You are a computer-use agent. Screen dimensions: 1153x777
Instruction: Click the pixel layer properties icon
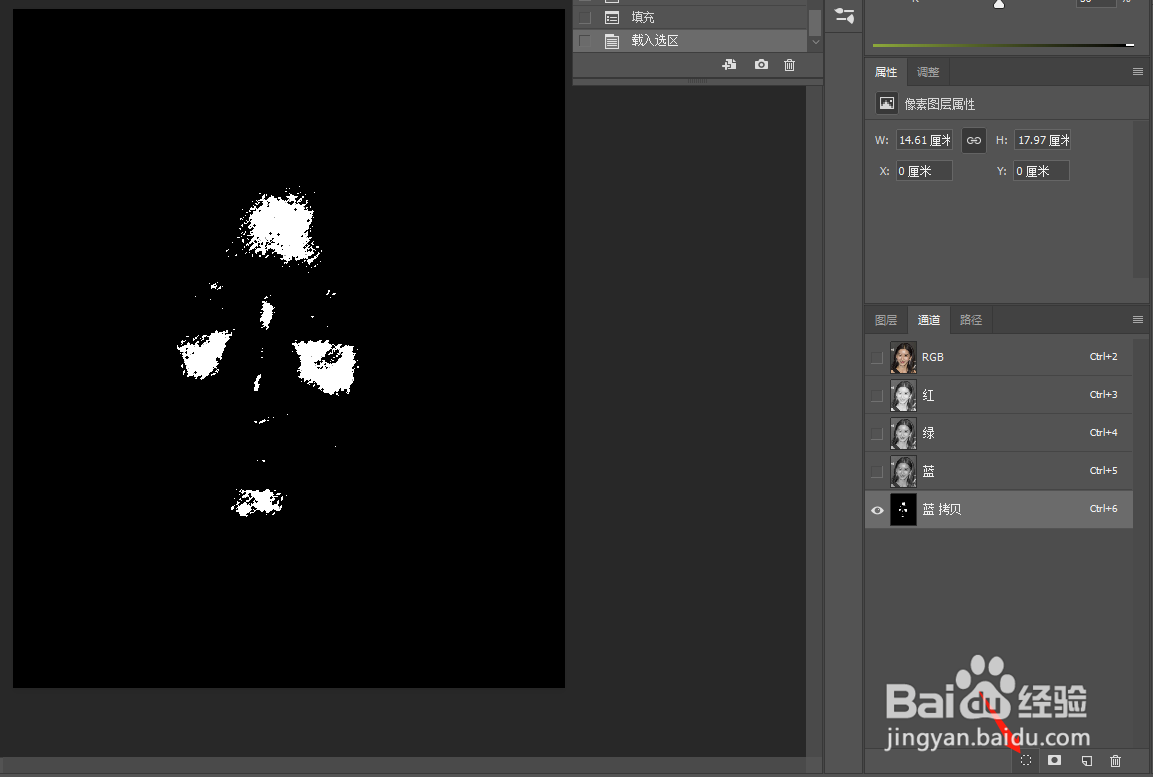(x=887, y=104)
